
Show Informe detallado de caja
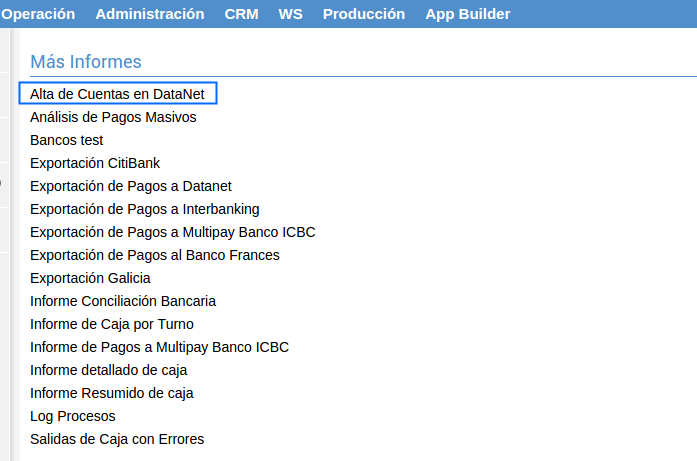[x=109, y=370]
